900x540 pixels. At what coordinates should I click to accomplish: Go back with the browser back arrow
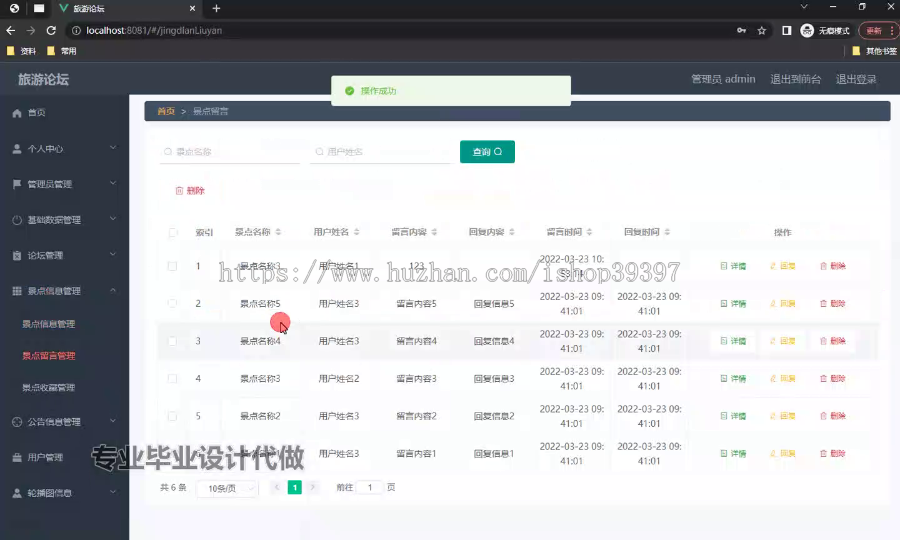[10, 30]
